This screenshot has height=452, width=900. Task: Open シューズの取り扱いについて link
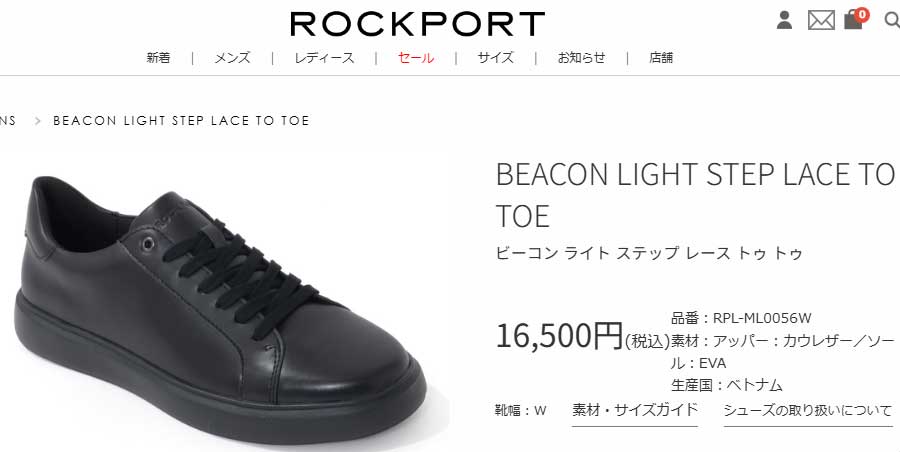[808, 411]
